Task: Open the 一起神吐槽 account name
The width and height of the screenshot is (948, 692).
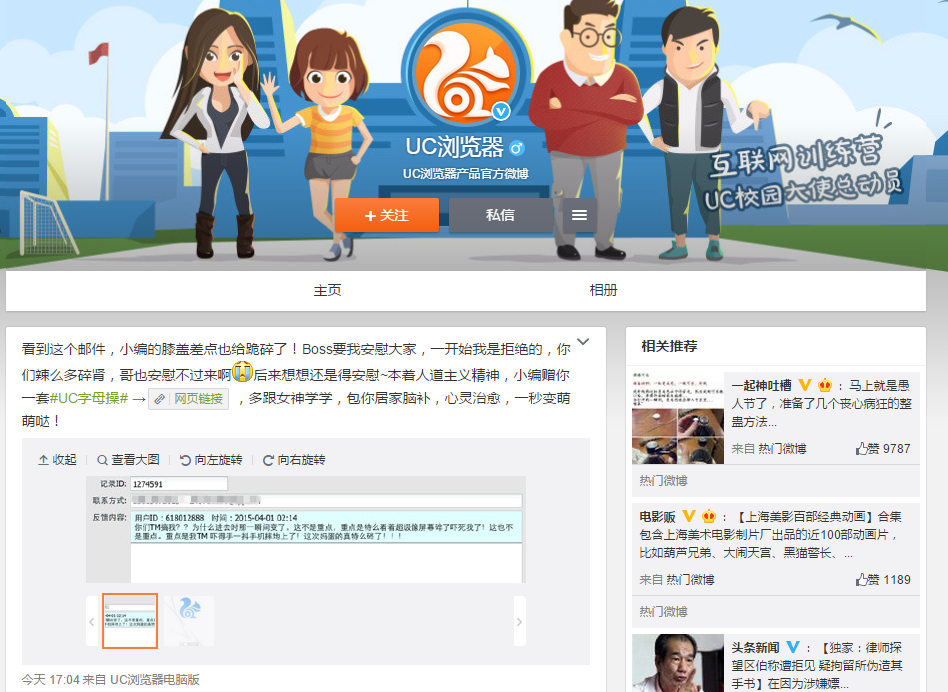Action: pos(761,386)
